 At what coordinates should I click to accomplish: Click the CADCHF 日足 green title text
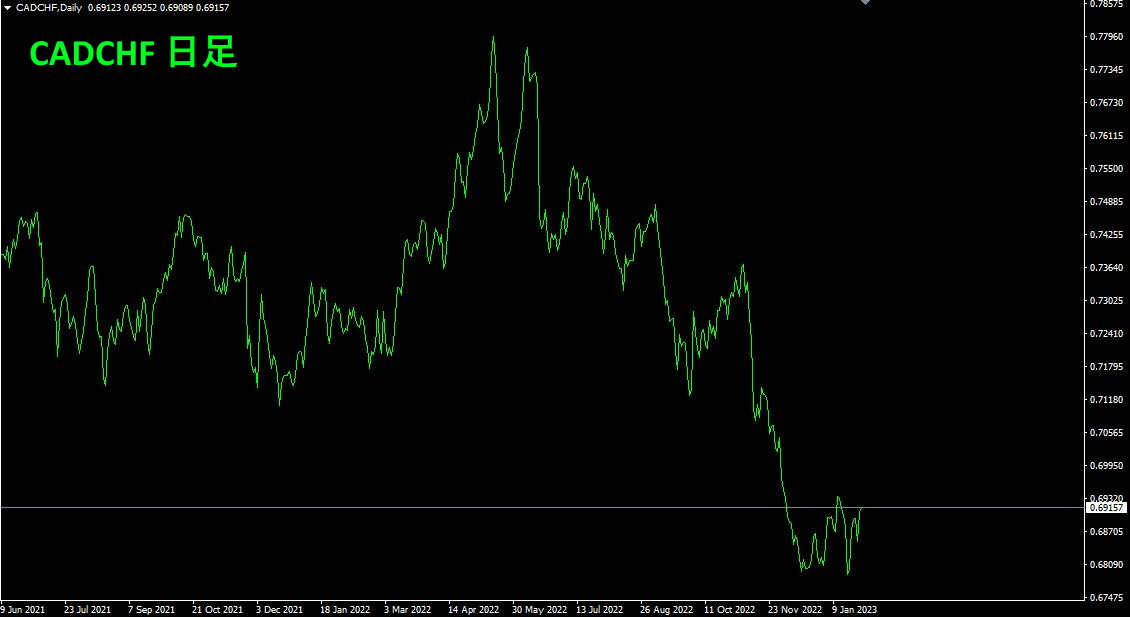133,54
